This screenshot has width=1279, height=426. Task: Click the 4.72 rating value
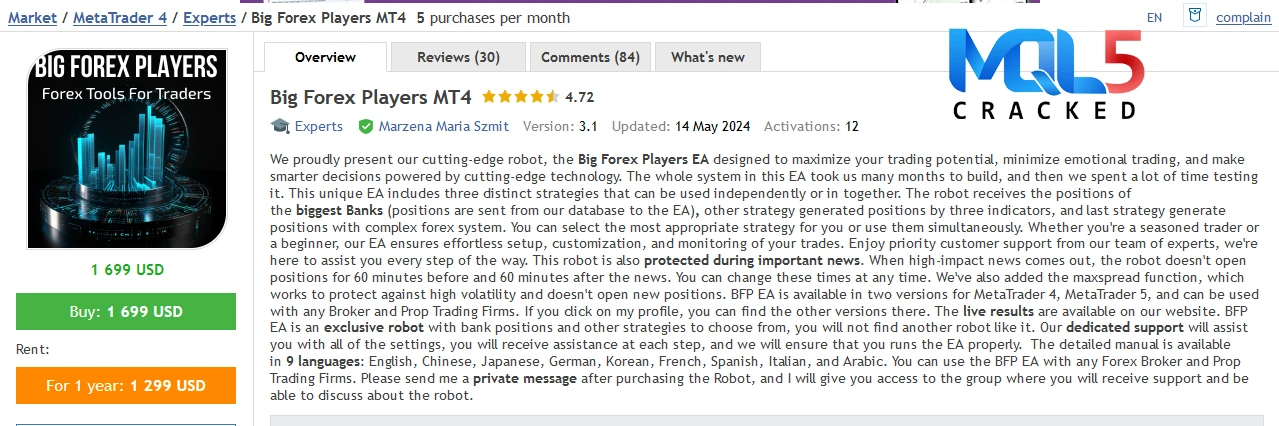pyautogui.click(x=579, y=97)
